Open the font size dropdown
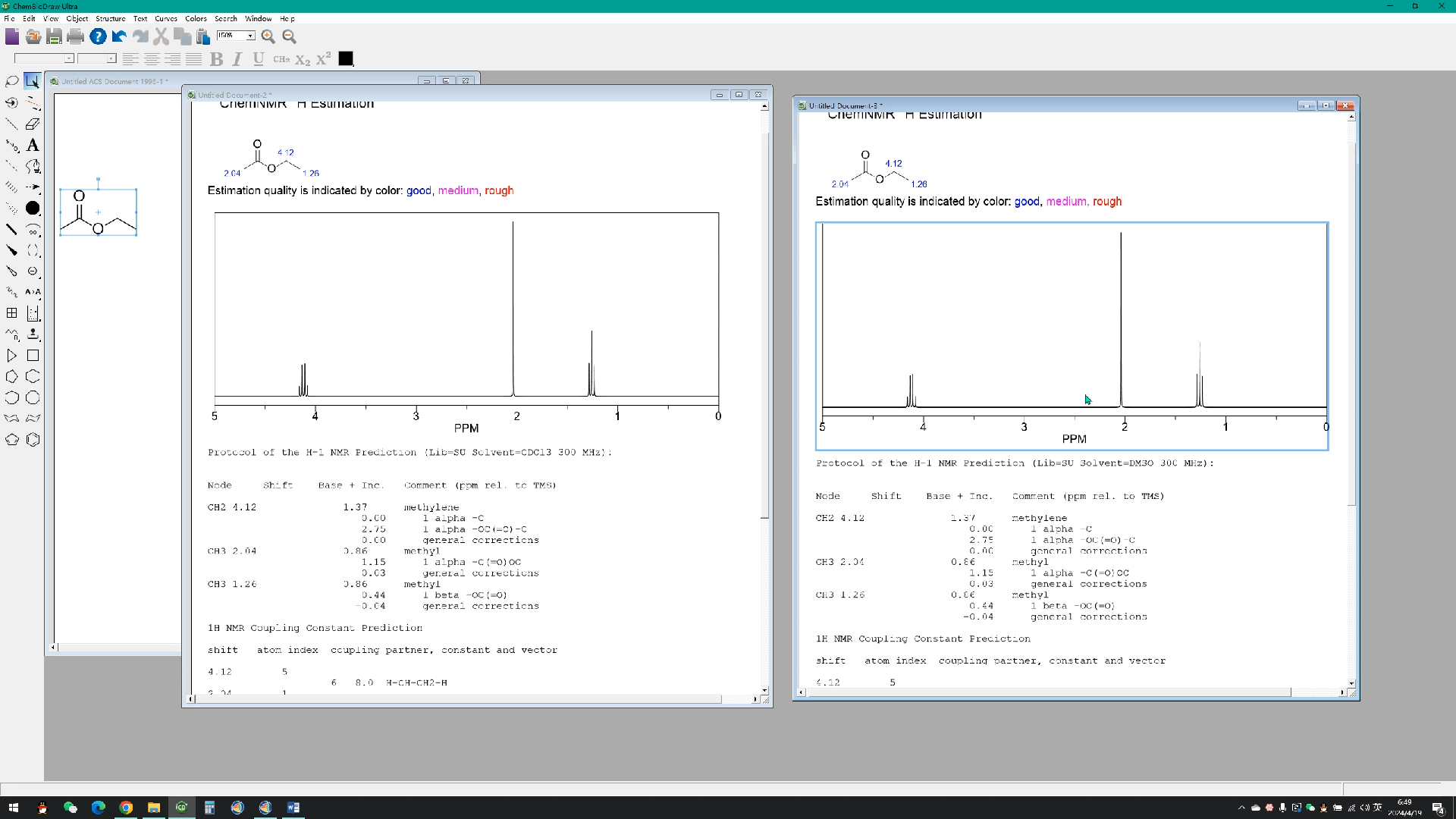This screenshot has height=819, width=1456. tap(111, 58)
